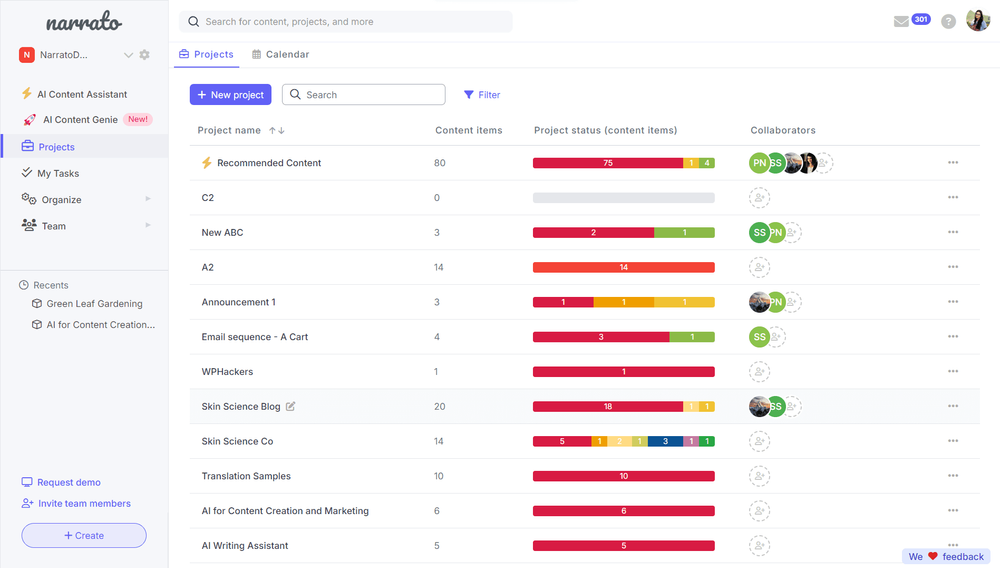Select Projects item in the sidebar
Image resolution: width=1000 pixels, height=568 pixels.
[85, 146]
